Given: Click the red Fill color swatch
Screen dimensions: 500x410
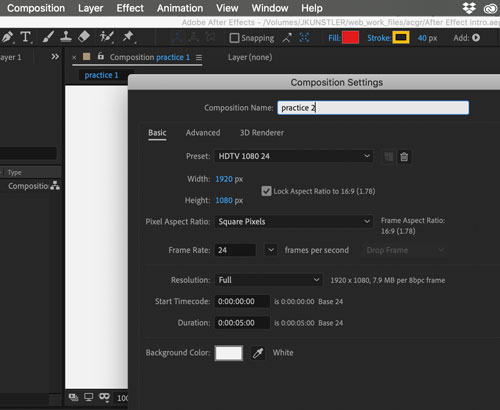Looking at the screenshot, I should pyautogui.click(x=350, y=38).
